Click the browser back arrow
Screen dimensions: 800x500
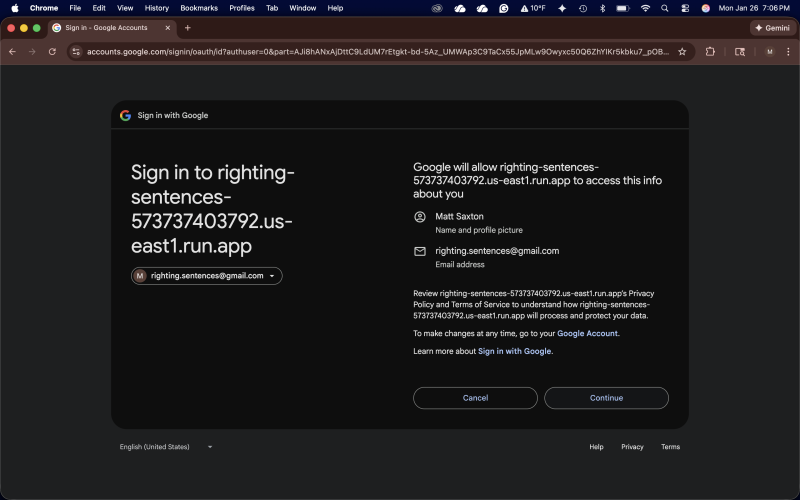point(12,52)
